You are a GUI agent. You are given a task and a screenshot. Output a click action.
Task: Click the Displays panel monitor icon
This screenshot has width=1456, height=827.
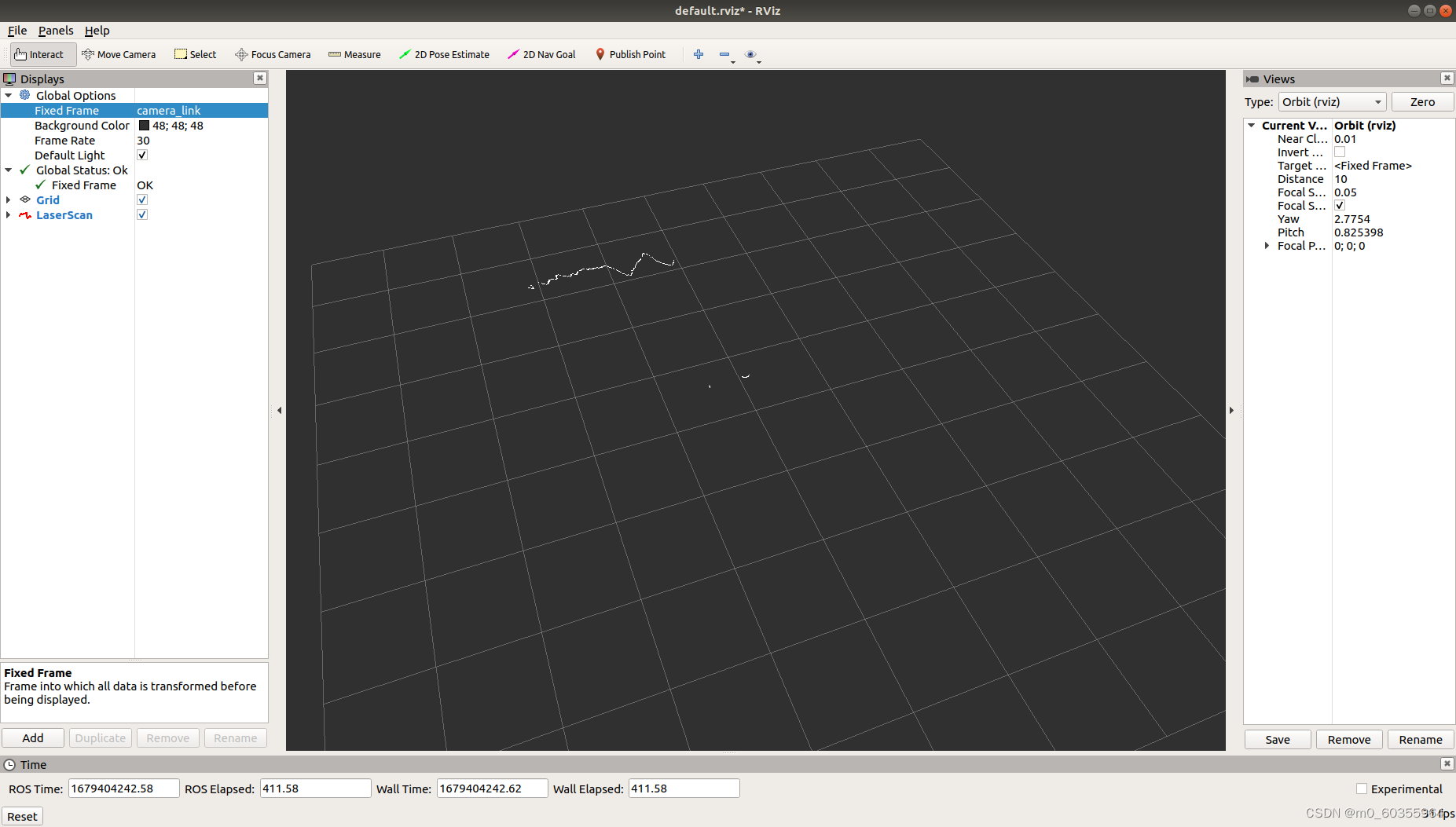click(9, 79)
